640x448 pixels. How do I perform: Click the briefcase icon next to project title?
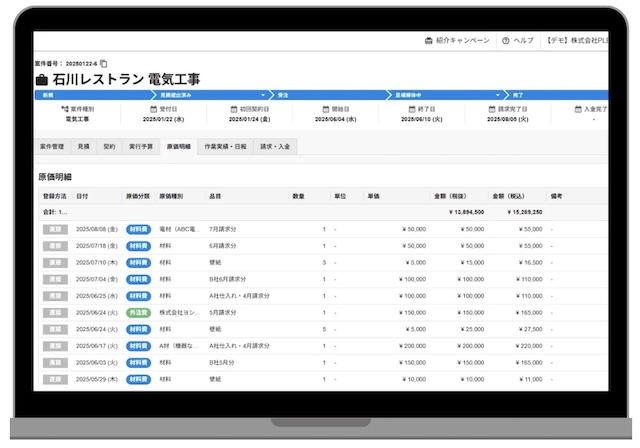42,79
